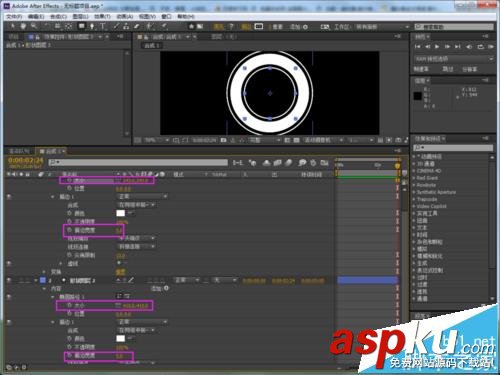Expand Video Copilot effects category
Viewport: 500px width, 375px height.
pyautogui.click(x=414, y=206)
